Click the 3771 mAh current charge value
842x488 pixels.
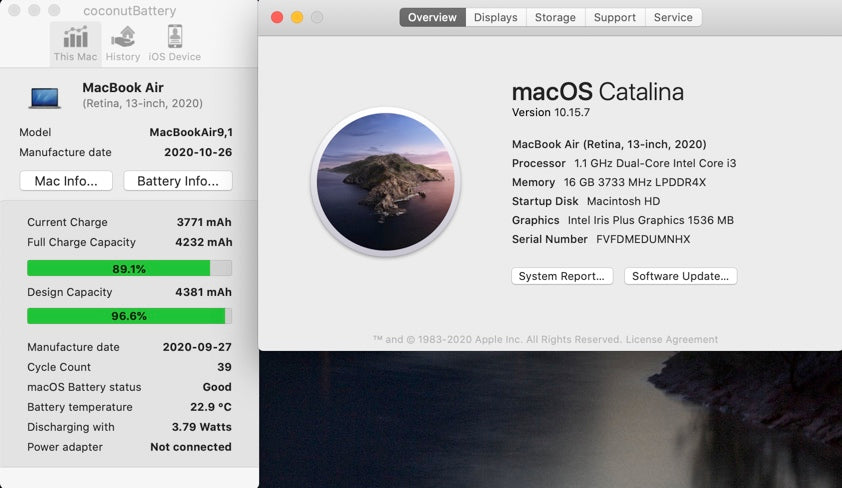tap(204, 222)
